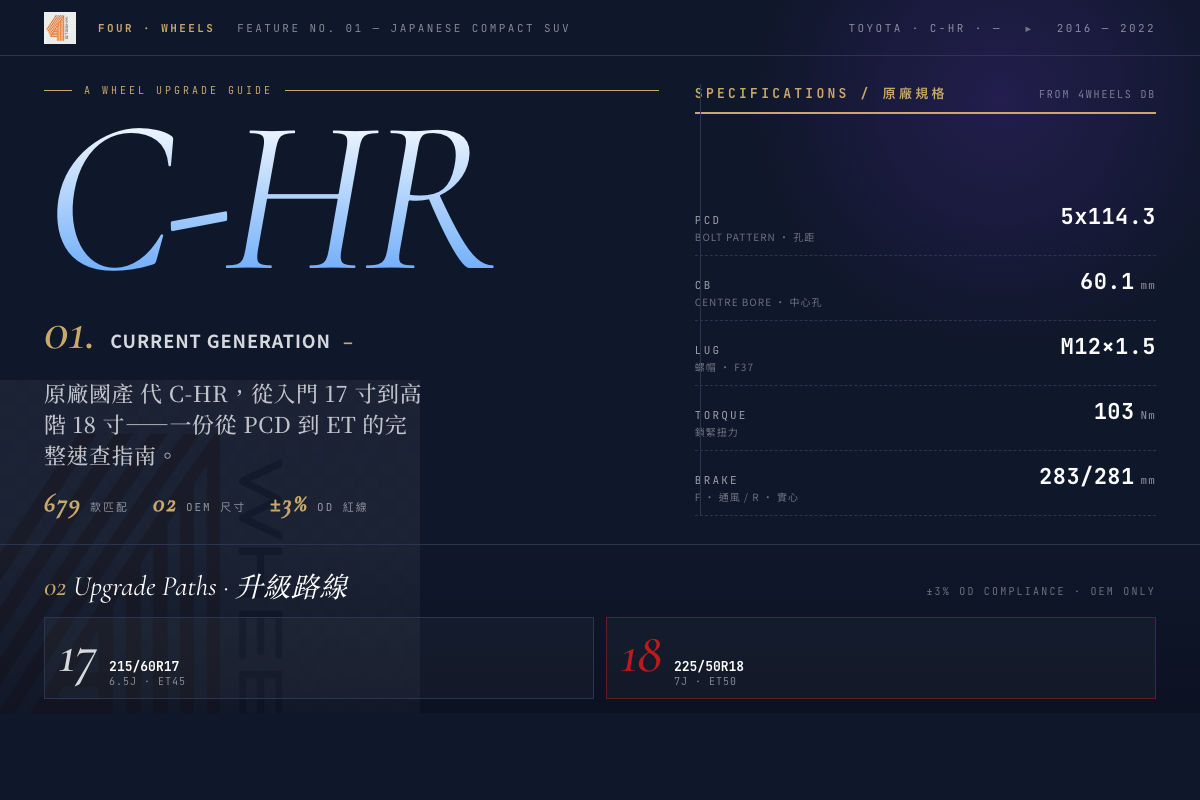
Task: Click the Four Wheels logo icon
Action: [60, 28]
